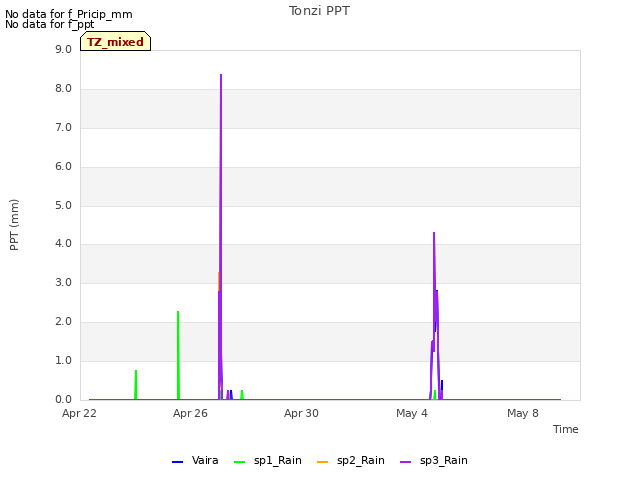Click the May 8 x-axis tick label
Screen dimensions: 640x480
pyautogui.click(x=523, y=413)
